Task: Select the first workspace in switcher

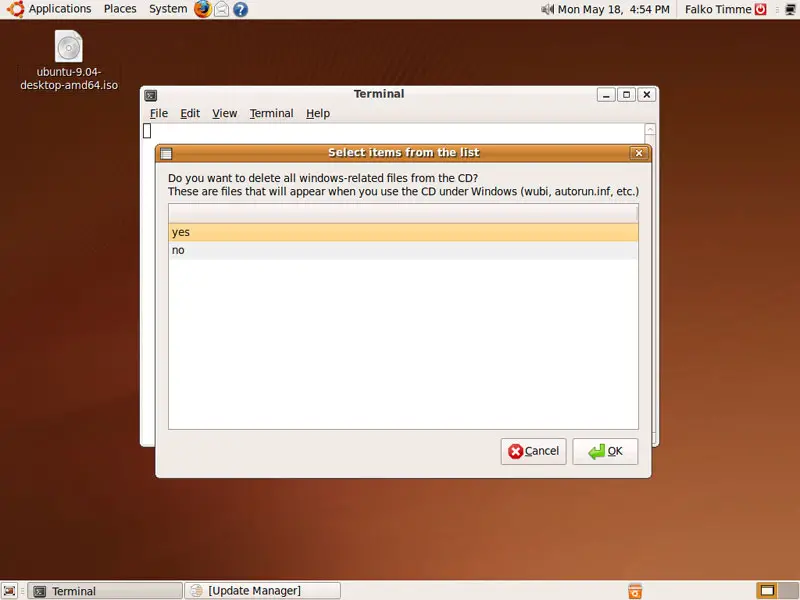Action: (767, 591)
